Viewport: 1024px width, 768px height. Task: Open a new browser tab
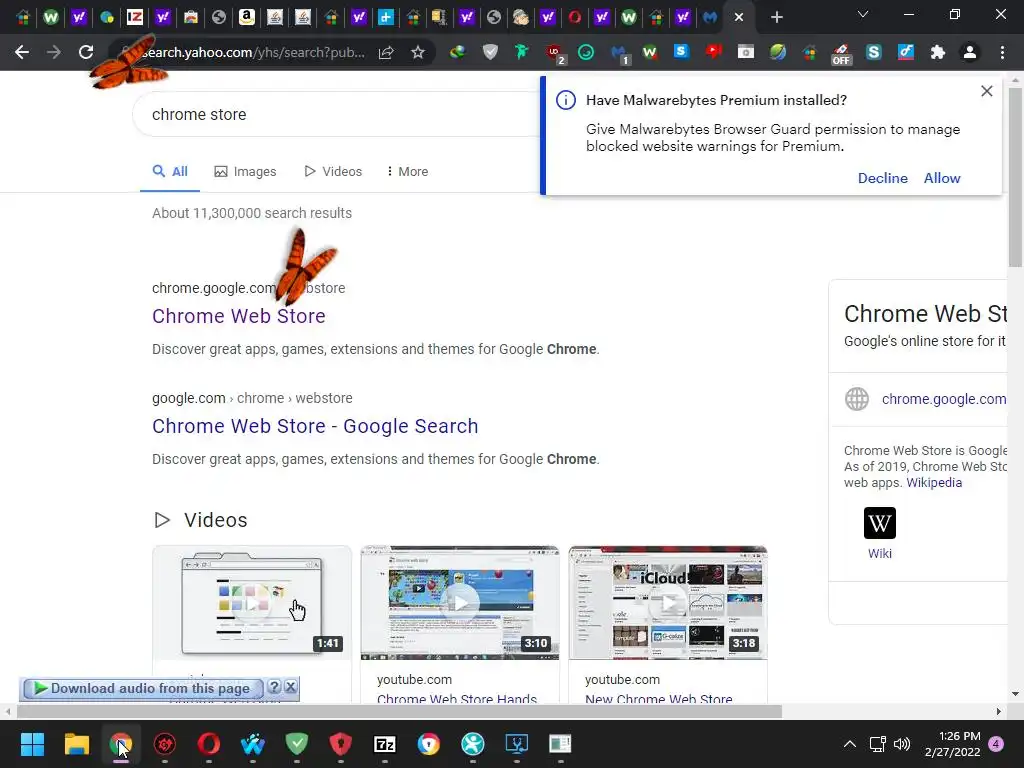point(776,17)
